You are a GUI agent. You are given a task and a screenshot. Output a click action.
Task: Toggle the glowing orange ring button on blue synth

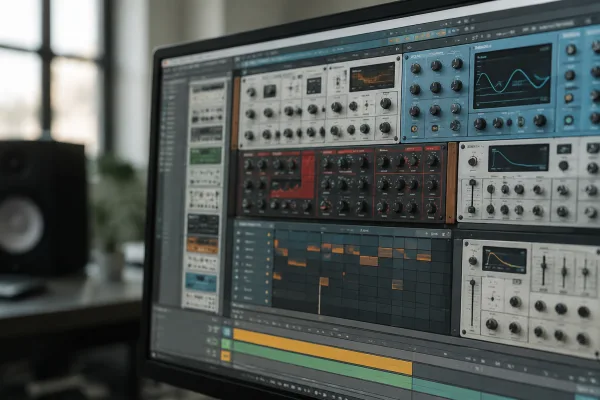[414, 129]
